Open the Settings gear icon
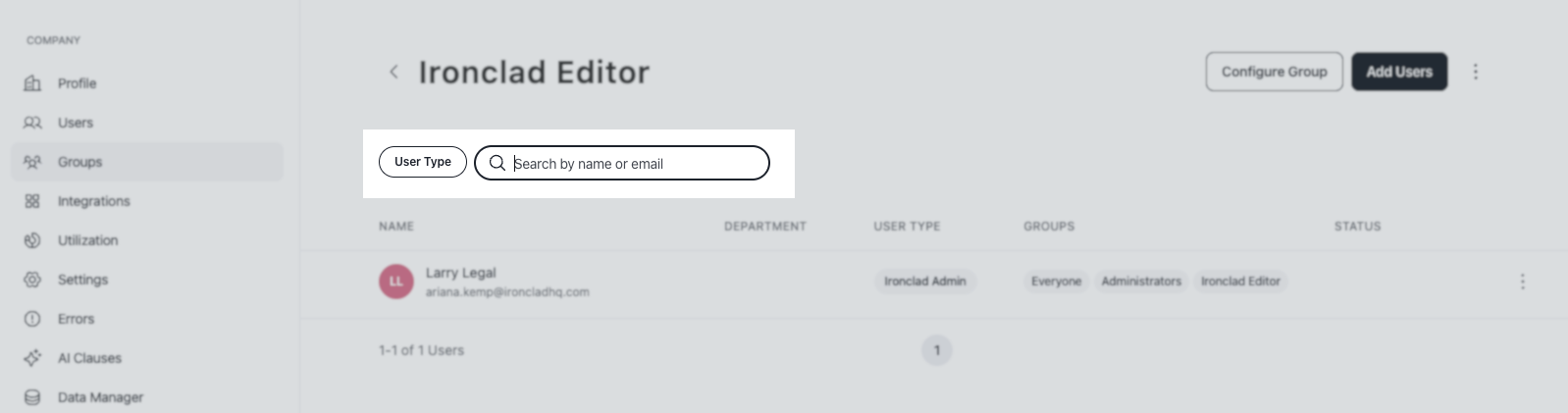Viewport: 1568px width, 413px height. tap(32, 280)
